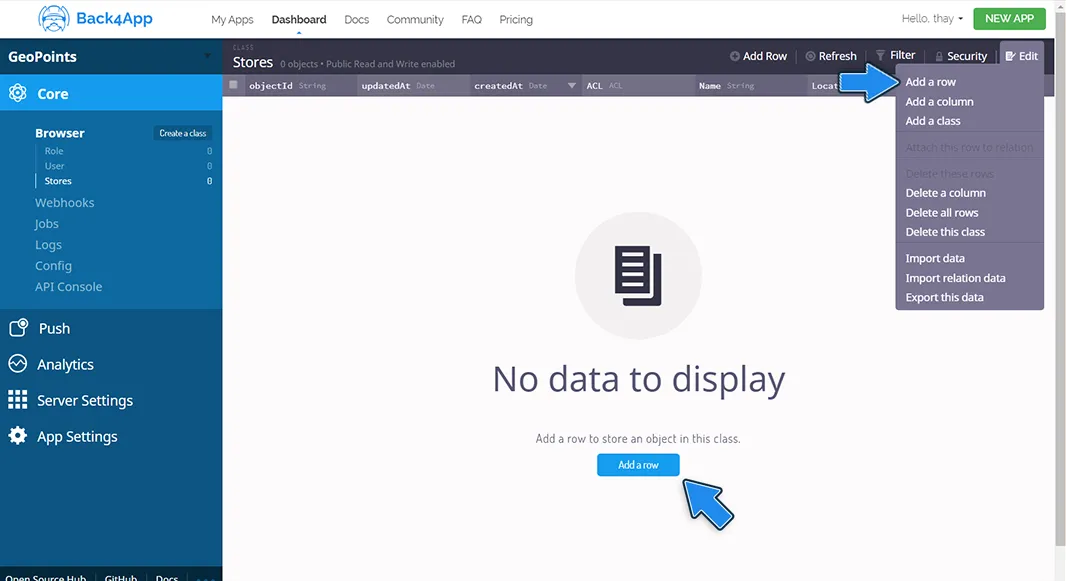
Task: Click the updatedAt column header
Action: point(413,86)
